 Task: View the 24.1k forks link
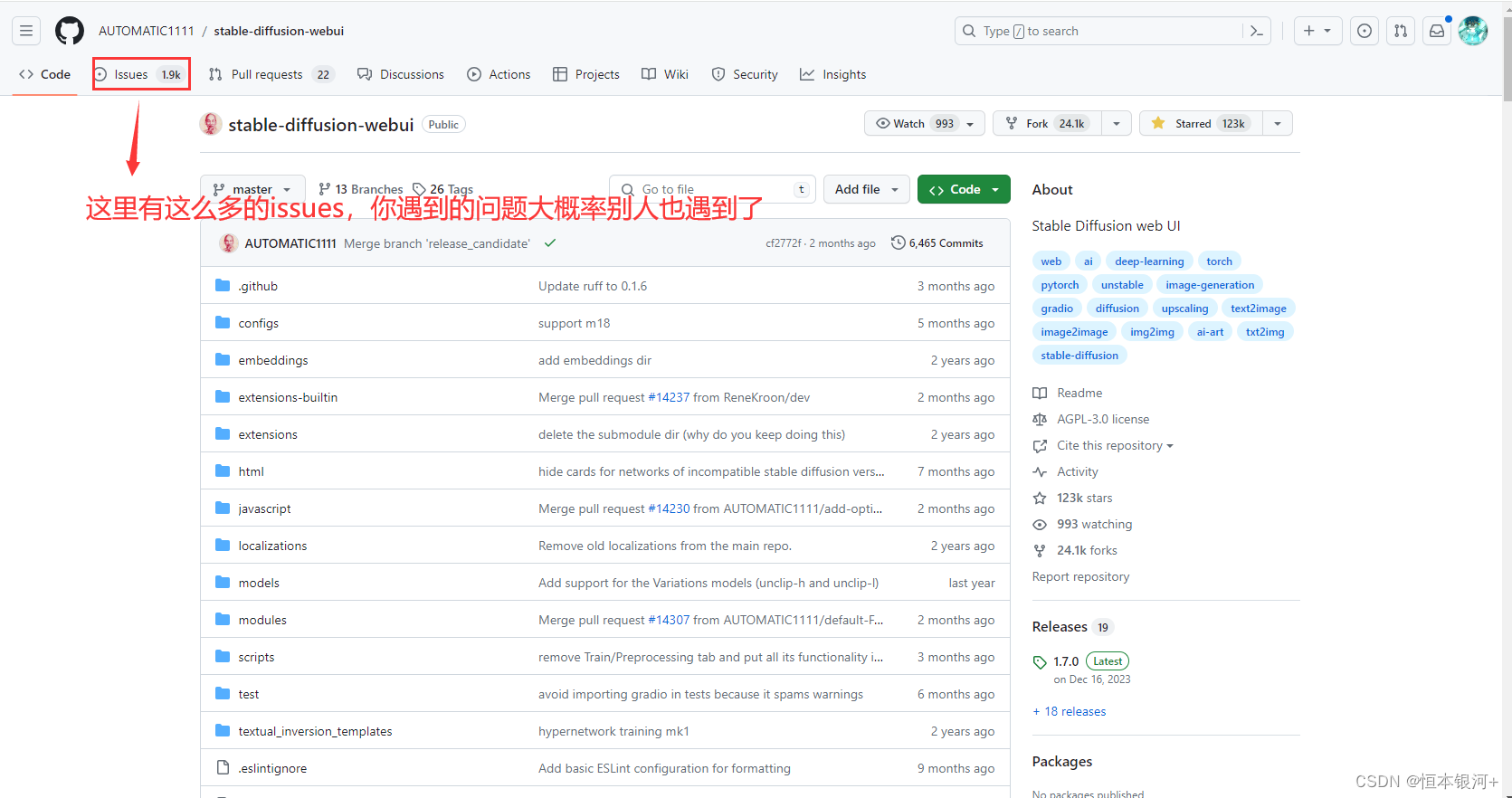point(1075,550)
